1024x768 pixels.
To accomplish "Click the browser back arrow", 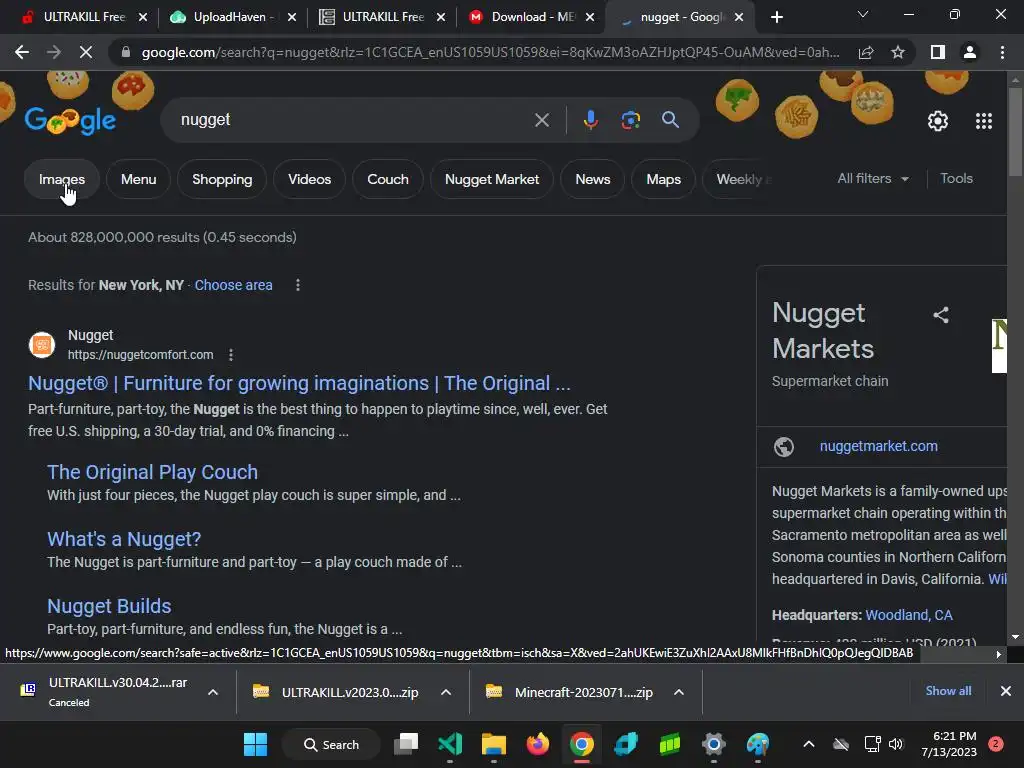I will (22, 52).
